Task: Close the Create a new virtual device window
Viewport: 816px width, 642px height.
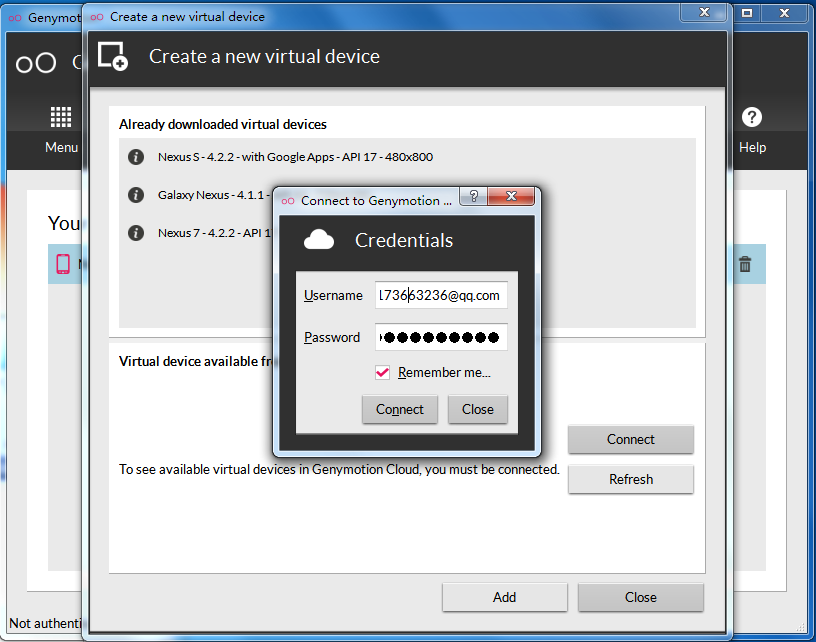Action: pyautogui.click(x=704, y=12)
